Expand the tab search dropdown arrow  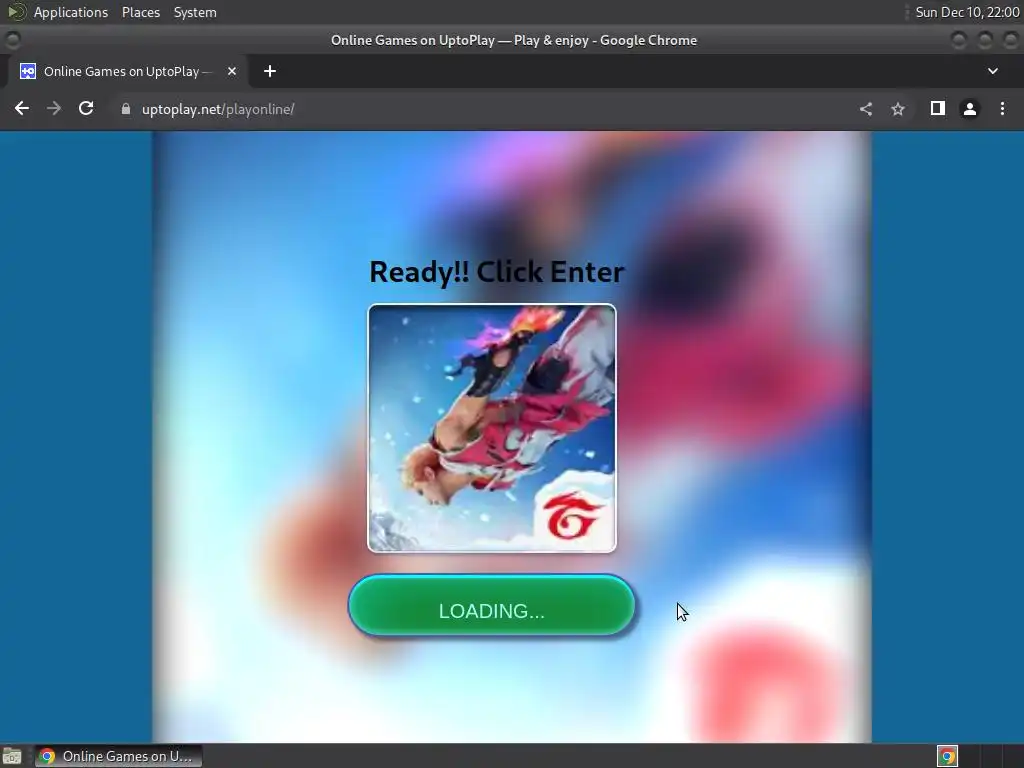coord(993,71)
